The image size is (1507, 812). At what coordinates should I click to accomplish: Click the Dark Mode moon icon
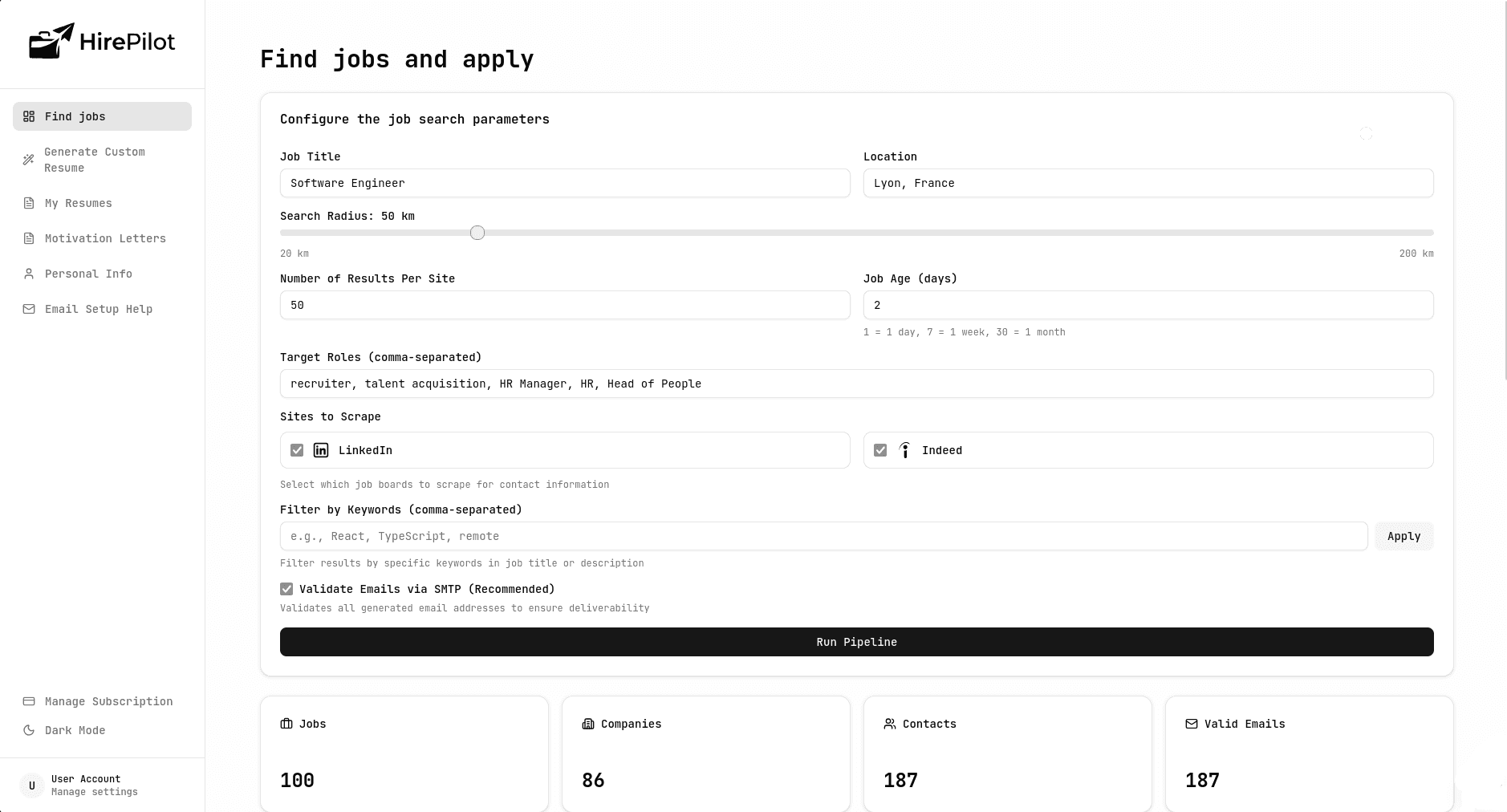(x=29, y=730)
